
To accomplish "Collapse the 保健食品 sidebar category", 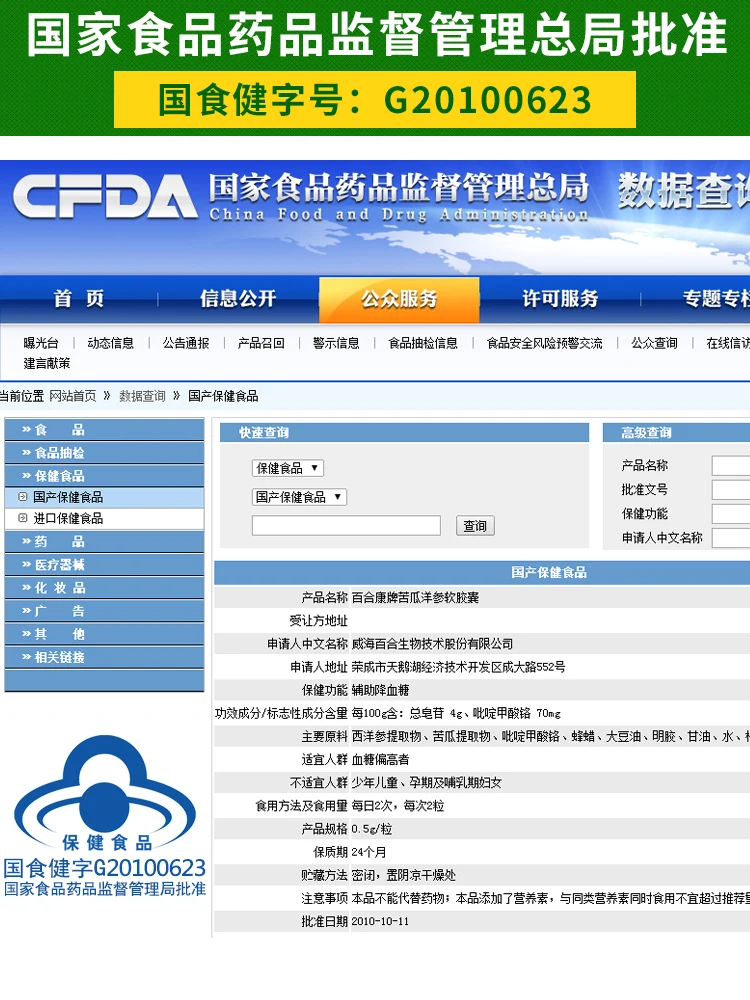I will (x=104, y=476).
